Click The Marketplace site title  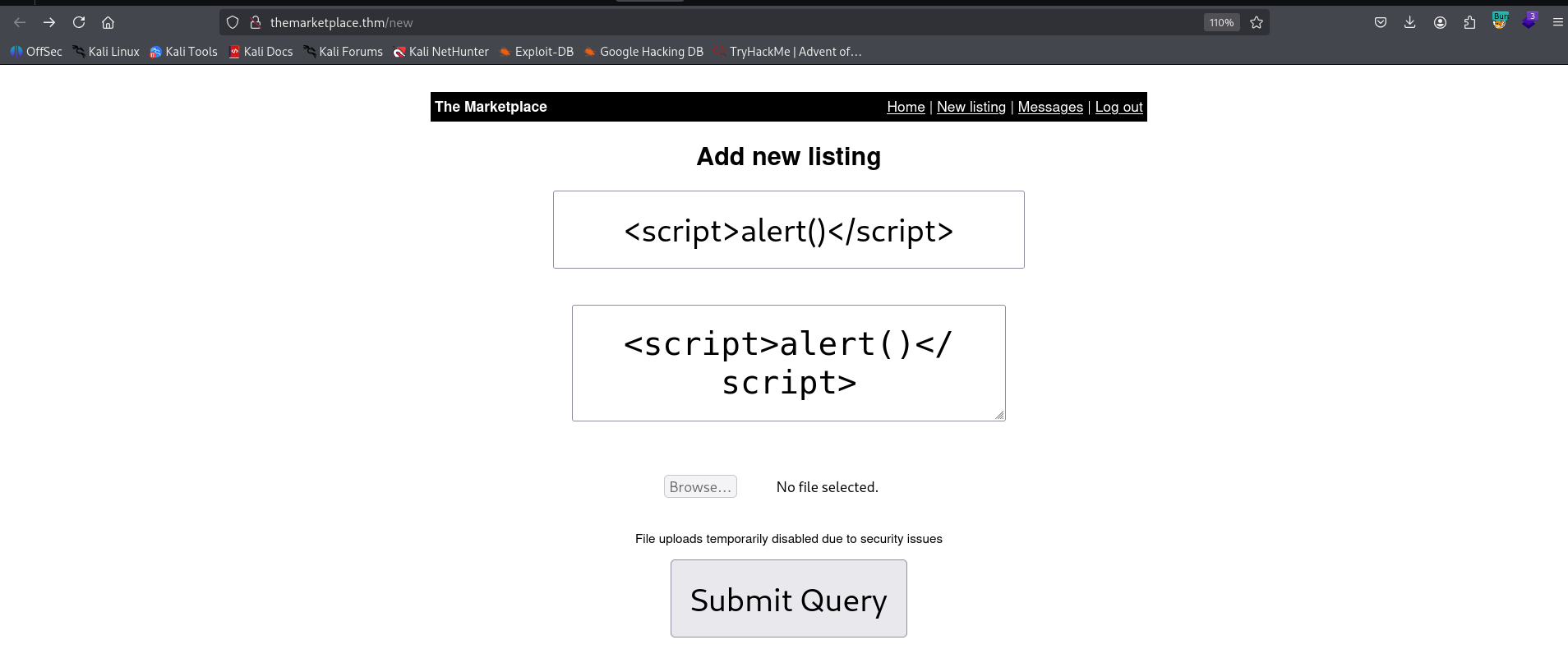coord(491,107)
